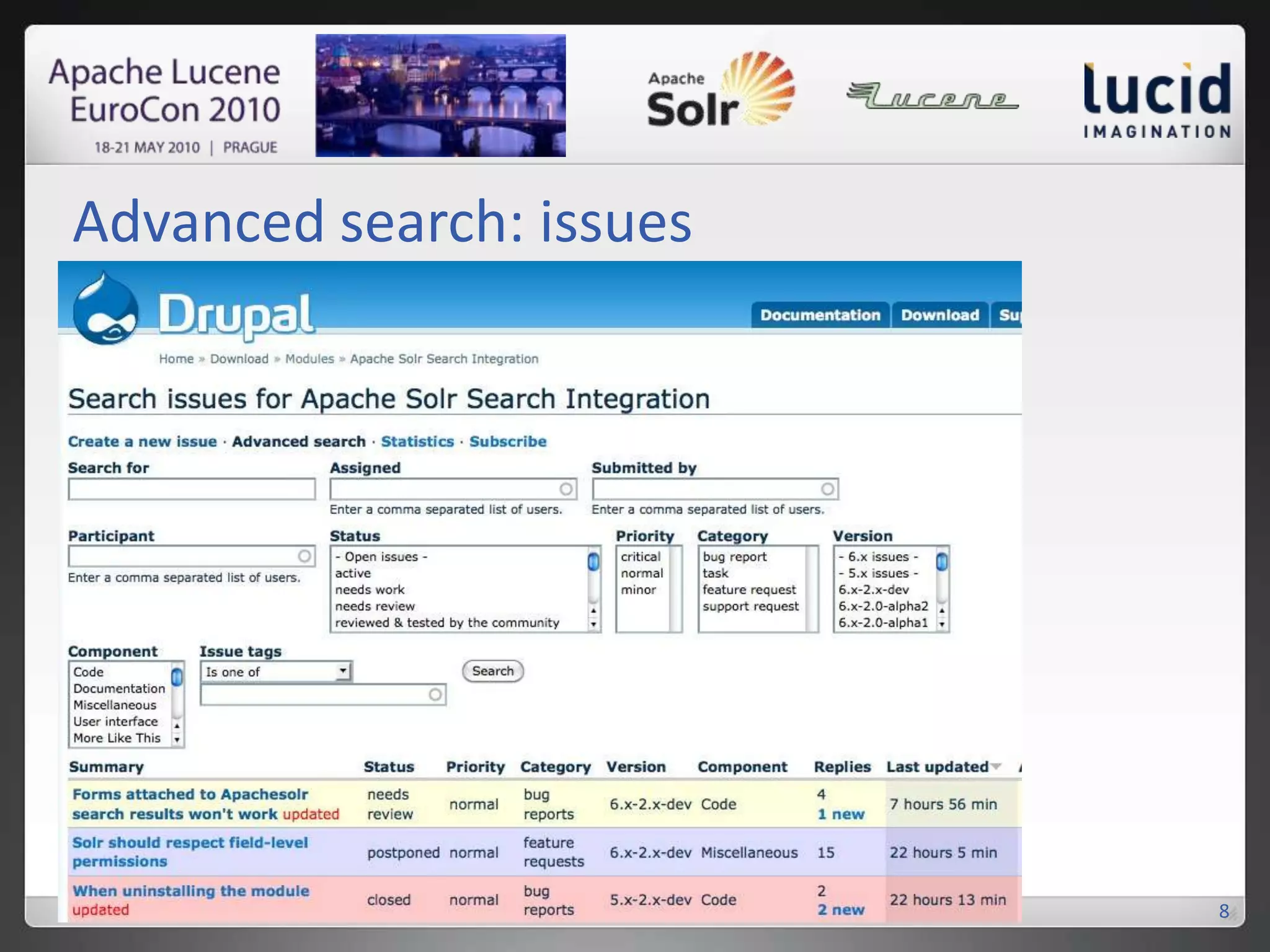Click the Drupal droplet logo

(106, 309)
